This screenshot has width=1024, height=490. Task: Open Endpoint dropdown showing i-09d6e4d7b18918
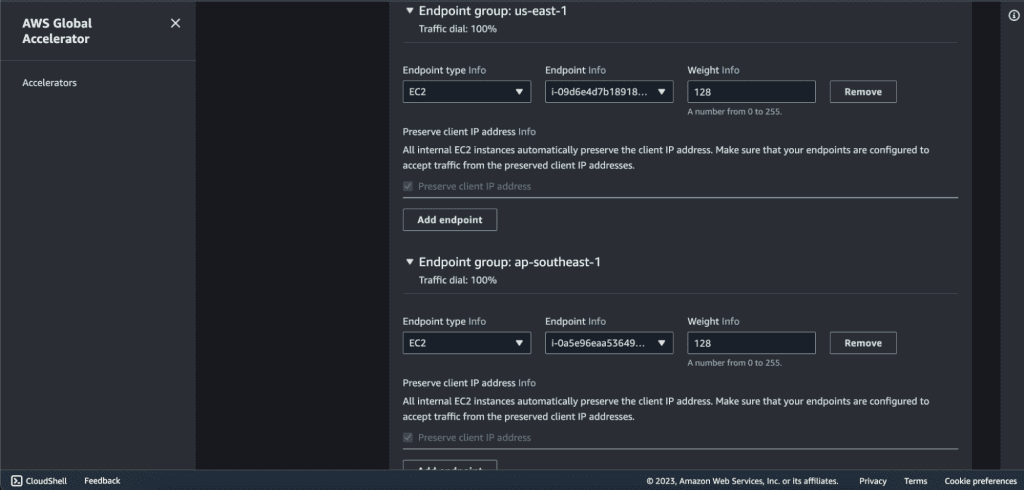(x=609, y=92)
